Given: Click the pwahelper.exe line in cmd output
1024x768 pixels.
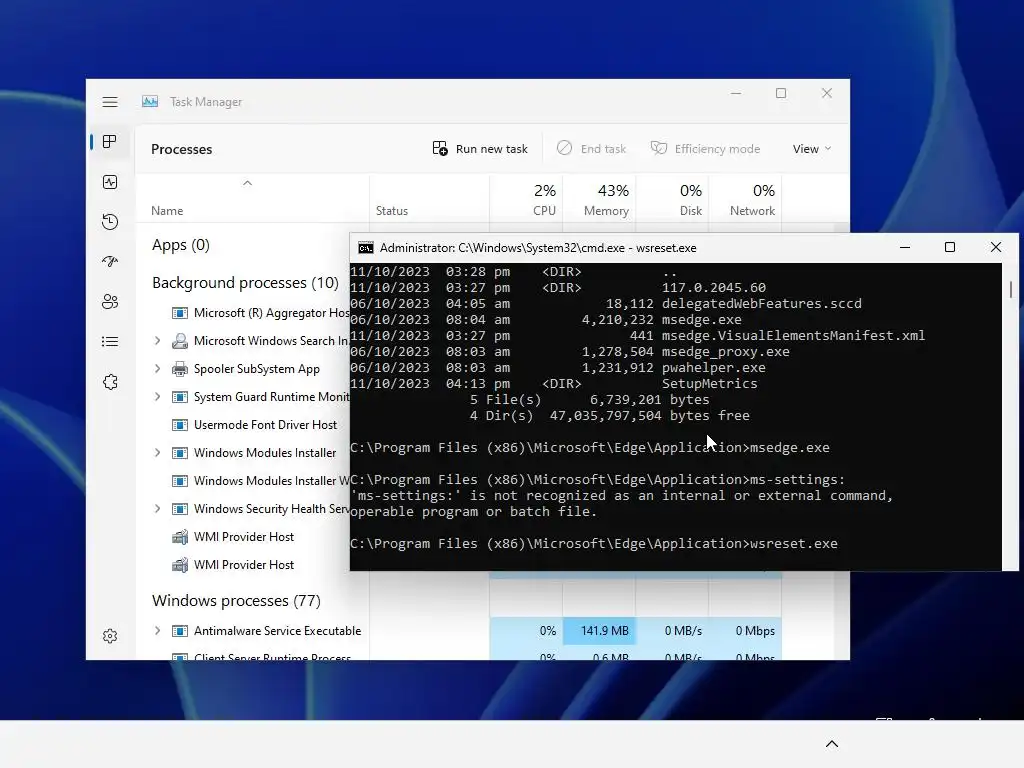Looking at the screenshot, I should (x=558, y=368).
